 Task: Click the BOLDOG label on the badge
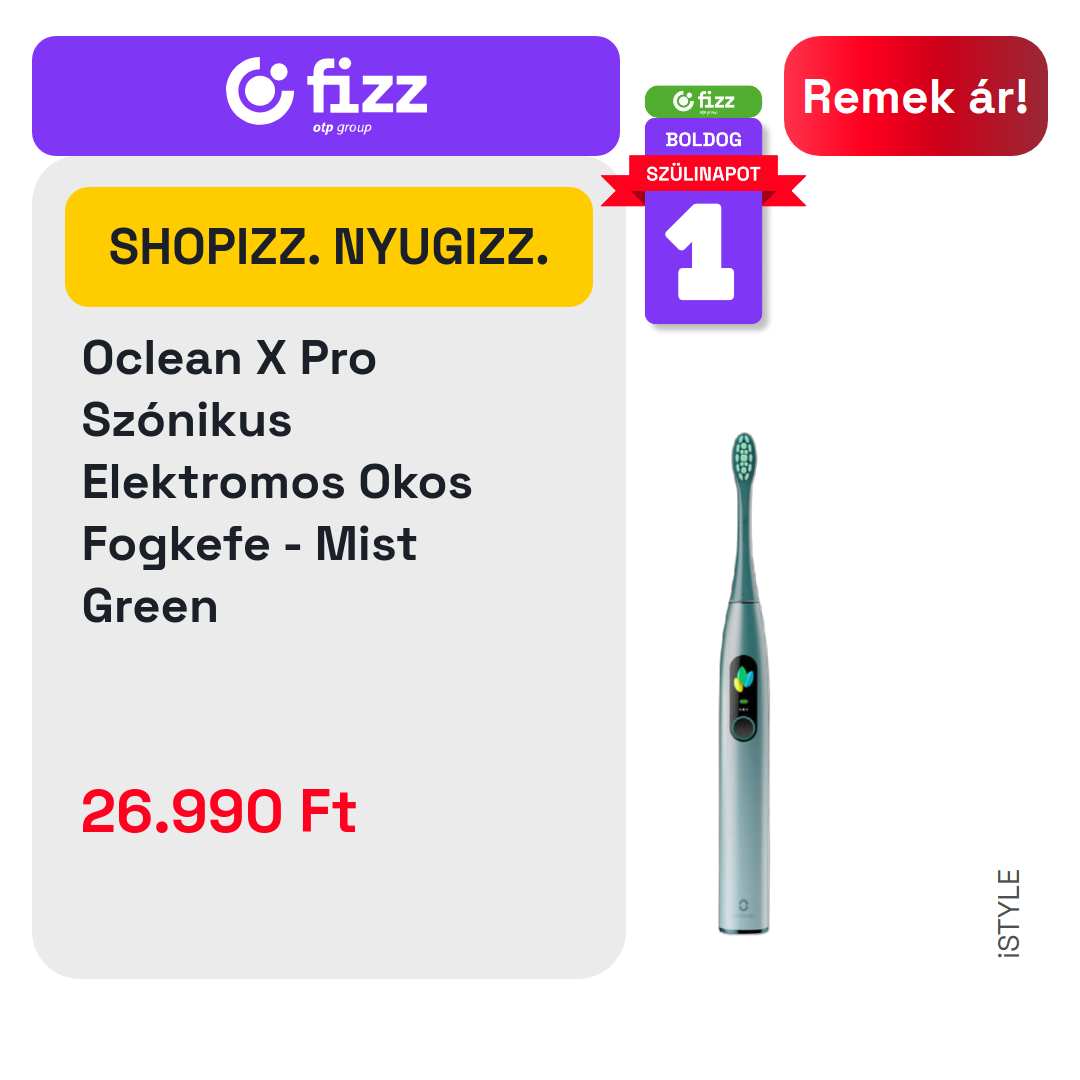click(x=703, y=140)
